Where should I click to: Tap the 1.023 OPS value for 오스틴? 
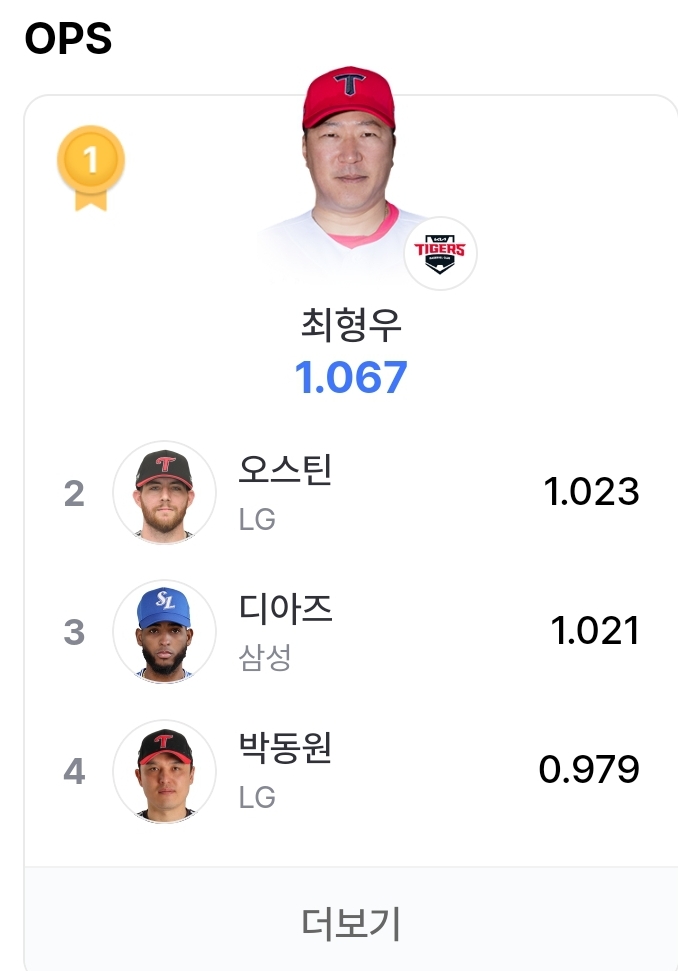(x=591, y=492)
